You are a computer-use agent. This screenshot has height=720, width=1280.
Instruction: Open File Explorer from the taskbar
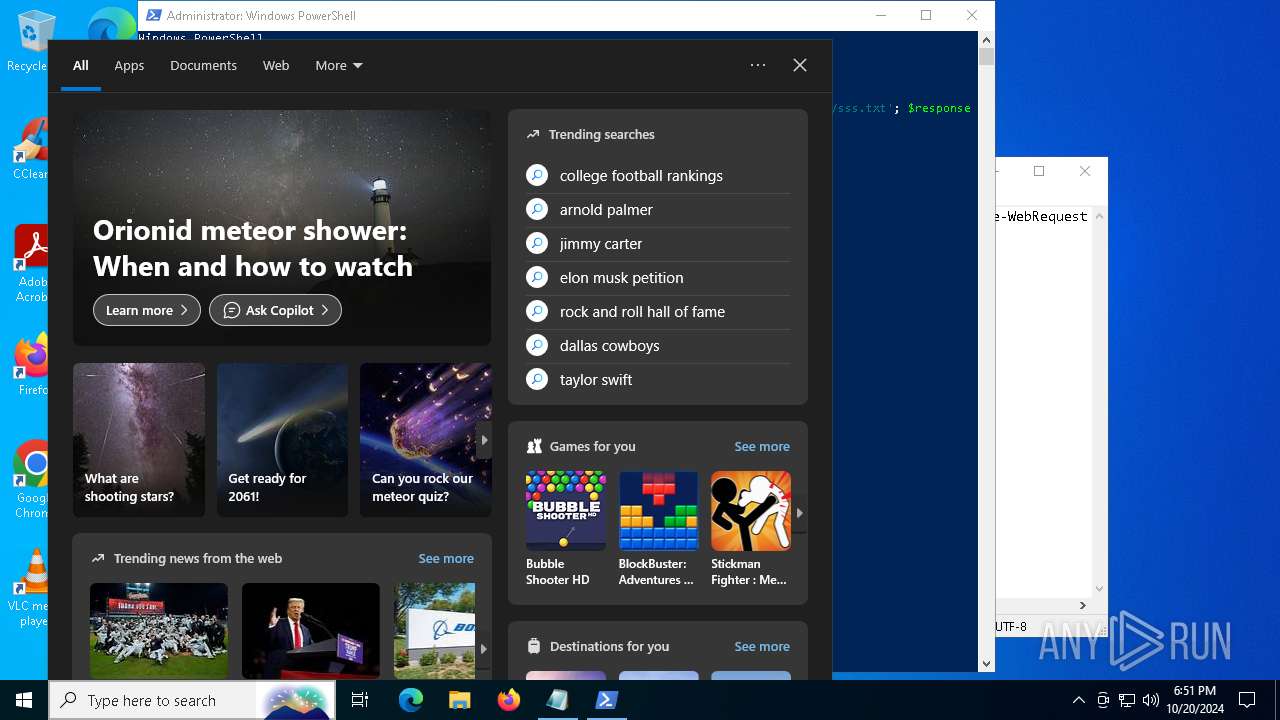(x=459, y=700)
